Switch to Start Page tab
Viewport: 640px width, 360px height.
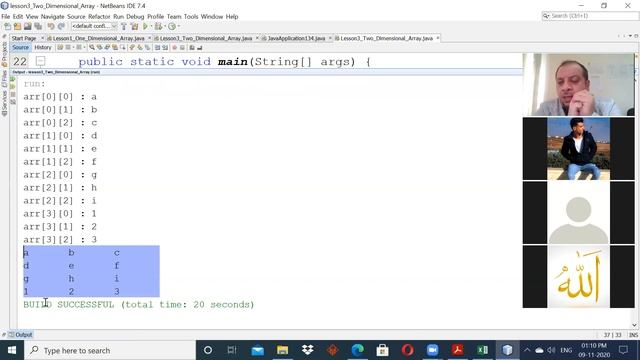click(x=24, y=38)
